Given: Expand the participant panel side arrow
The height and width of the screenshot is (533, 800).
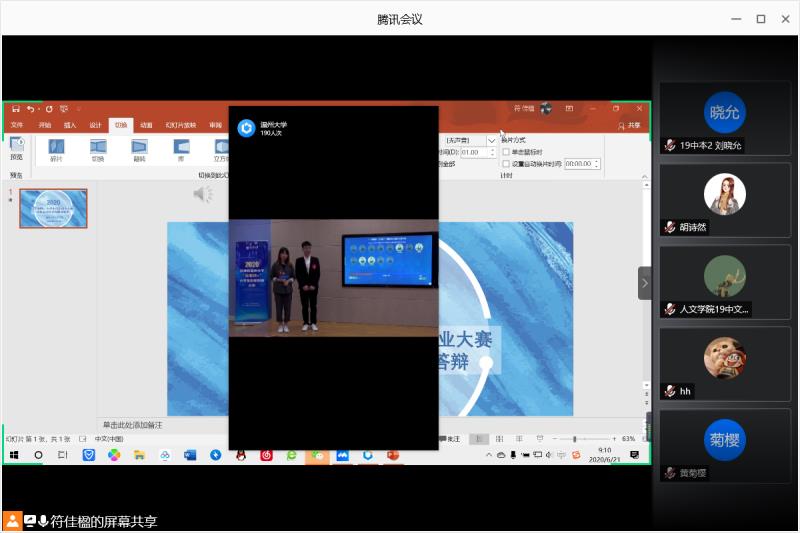Looking at the screenshot, I should [644, 283].
